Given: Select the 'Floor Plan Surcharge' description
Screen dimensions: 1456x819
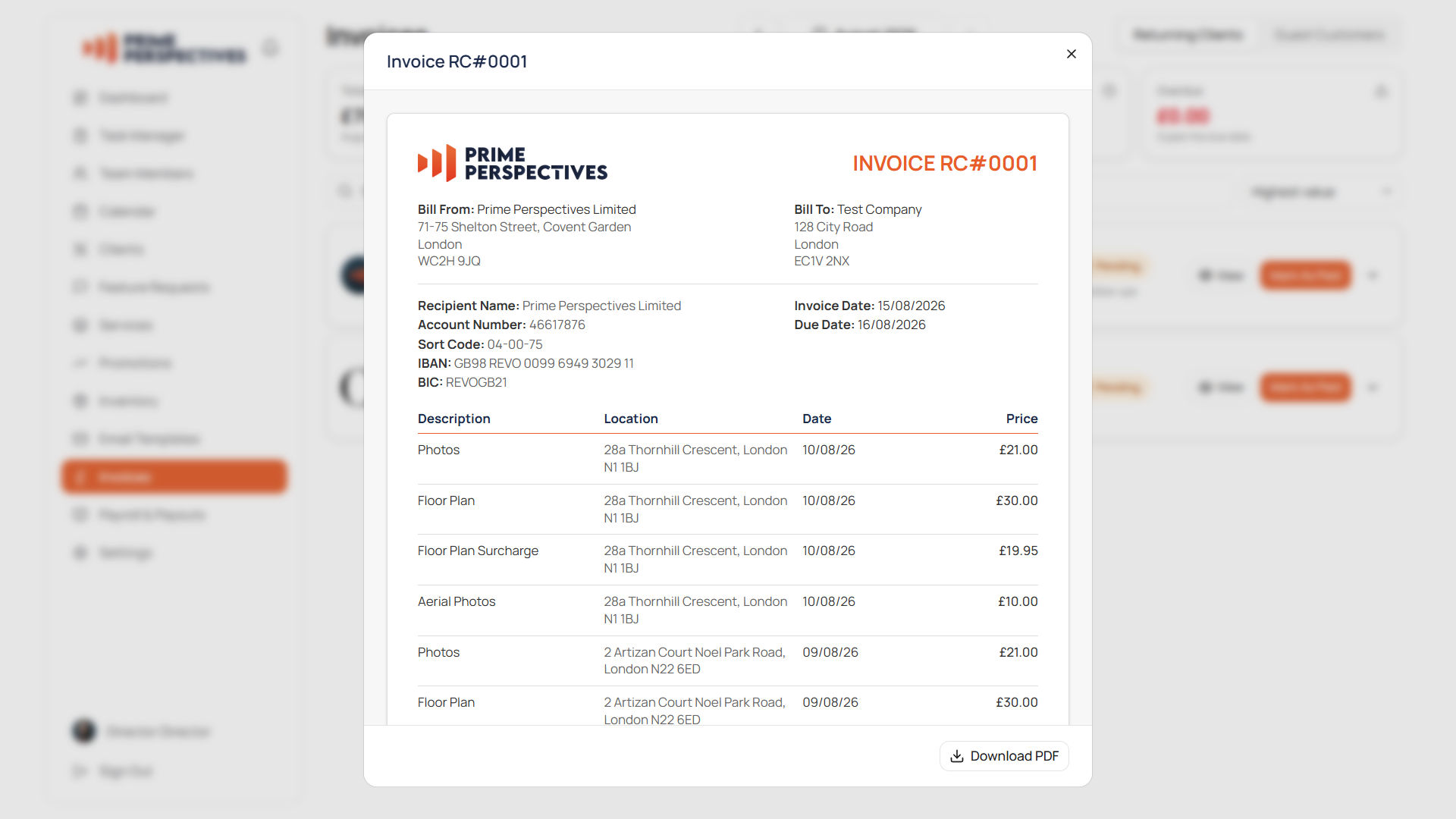Looking at the screenshot, I should click(478, 551).
